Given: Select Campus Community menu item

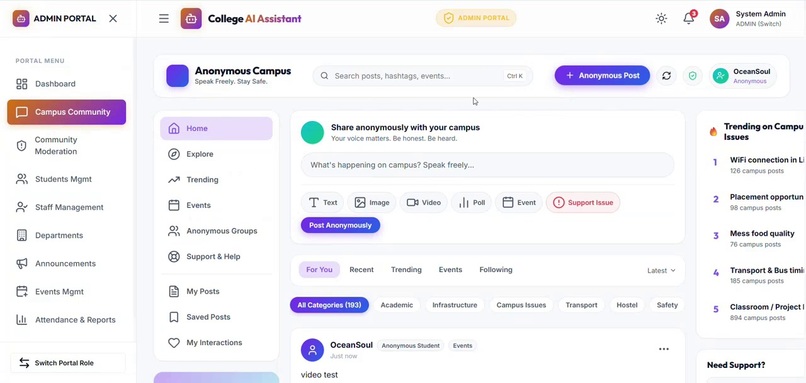Looking at the screenshot, I should point(67,112).
